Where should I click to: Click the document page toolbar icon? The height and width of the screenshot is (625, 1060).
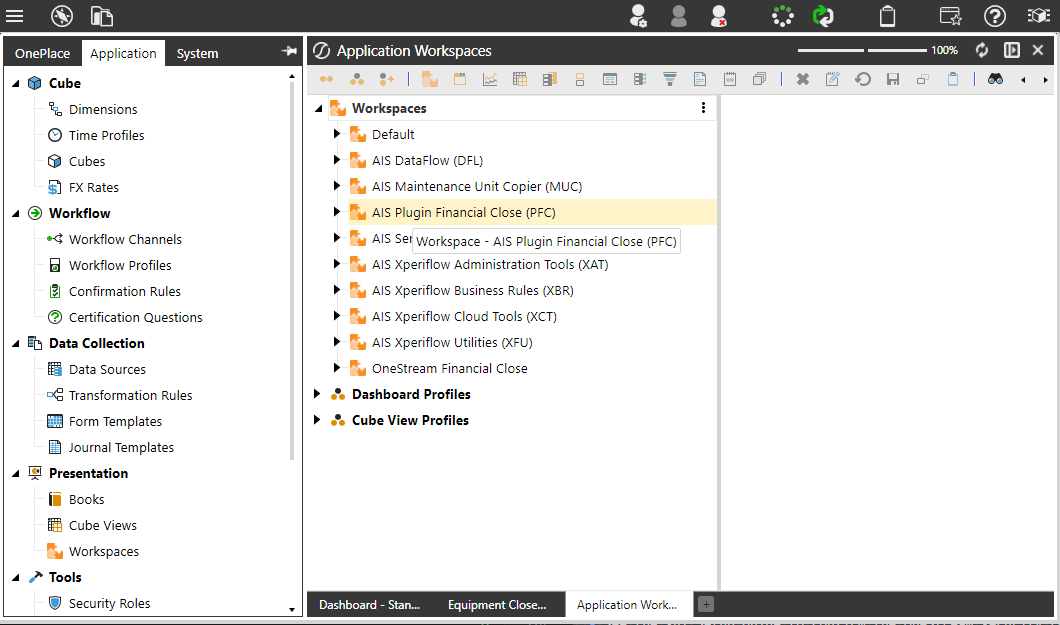coord(700,80)
